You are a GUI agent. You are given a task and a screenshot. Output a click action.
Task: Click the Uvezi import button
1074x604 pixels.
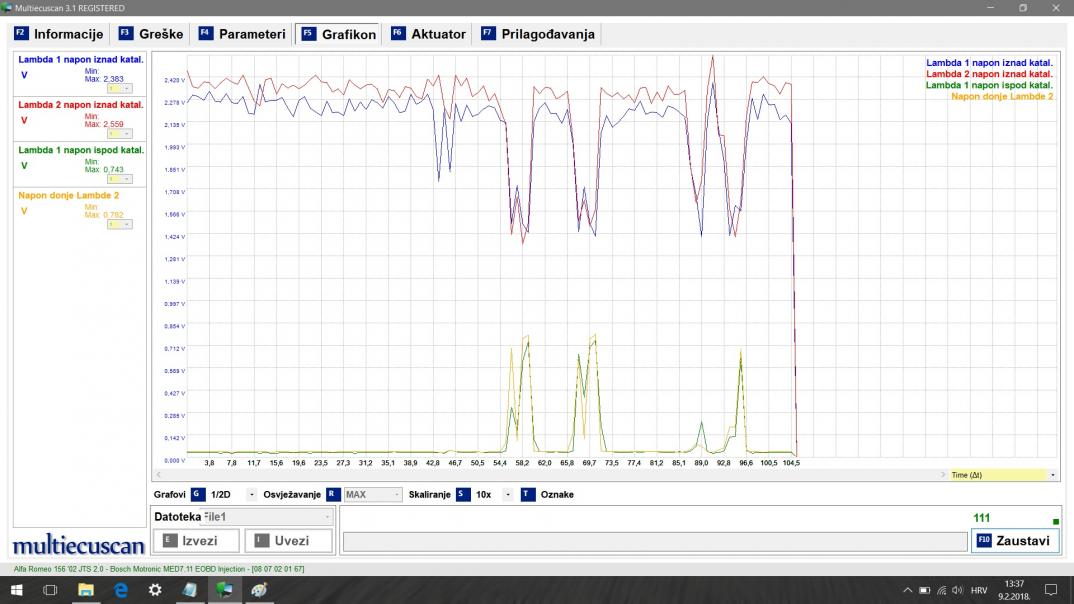point(288,541)
